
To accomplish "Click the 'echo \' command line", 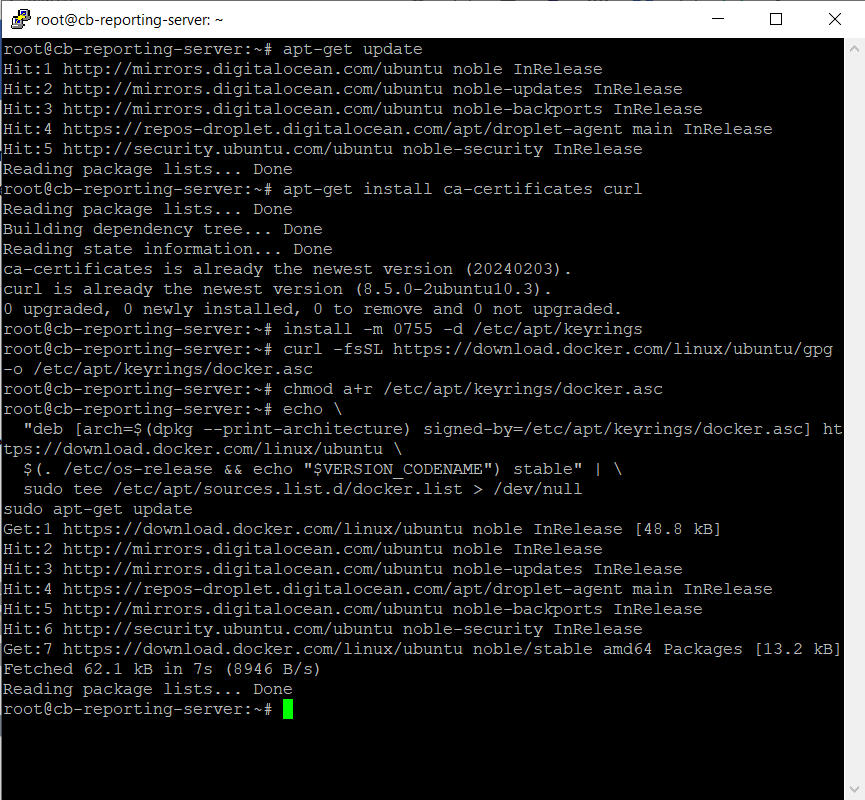I will tap(312, 409).
